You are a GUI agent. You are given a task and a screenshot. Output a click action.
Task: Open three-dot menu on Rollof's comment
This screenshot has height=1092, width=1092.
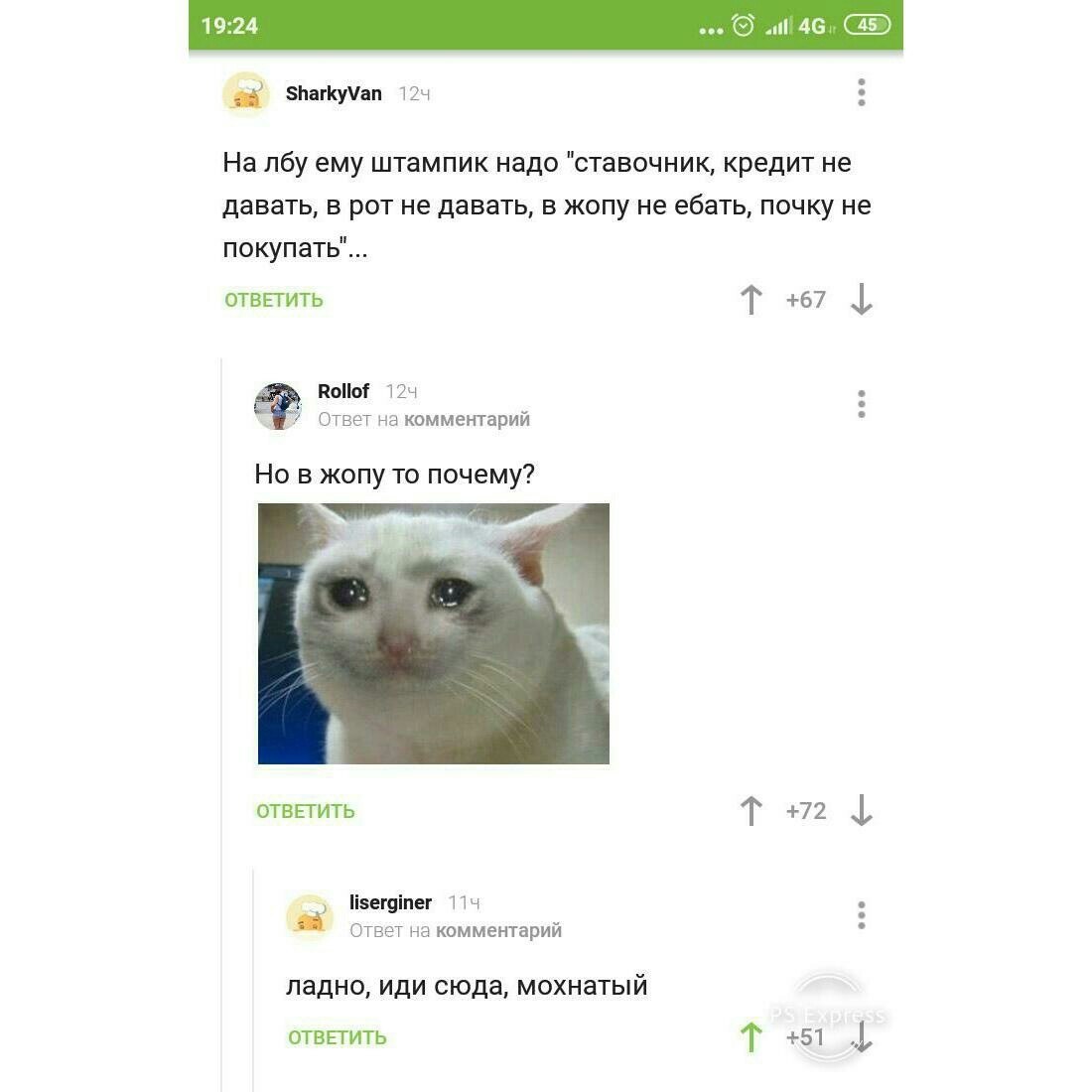862,404
